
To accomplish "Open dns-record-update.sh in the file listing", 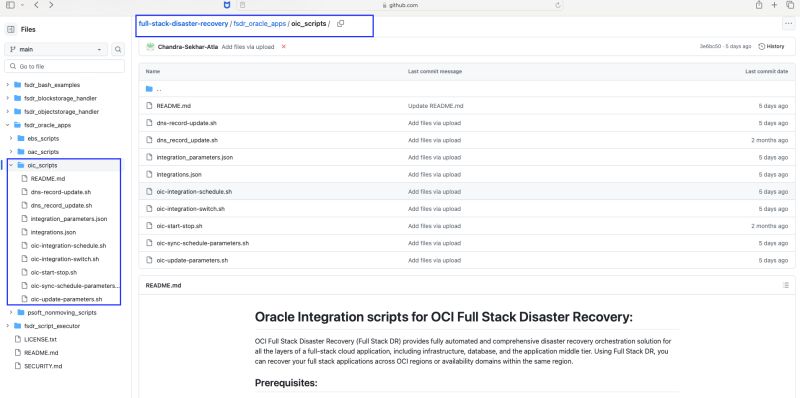I will pyautogui.click(x=187, y=123).
